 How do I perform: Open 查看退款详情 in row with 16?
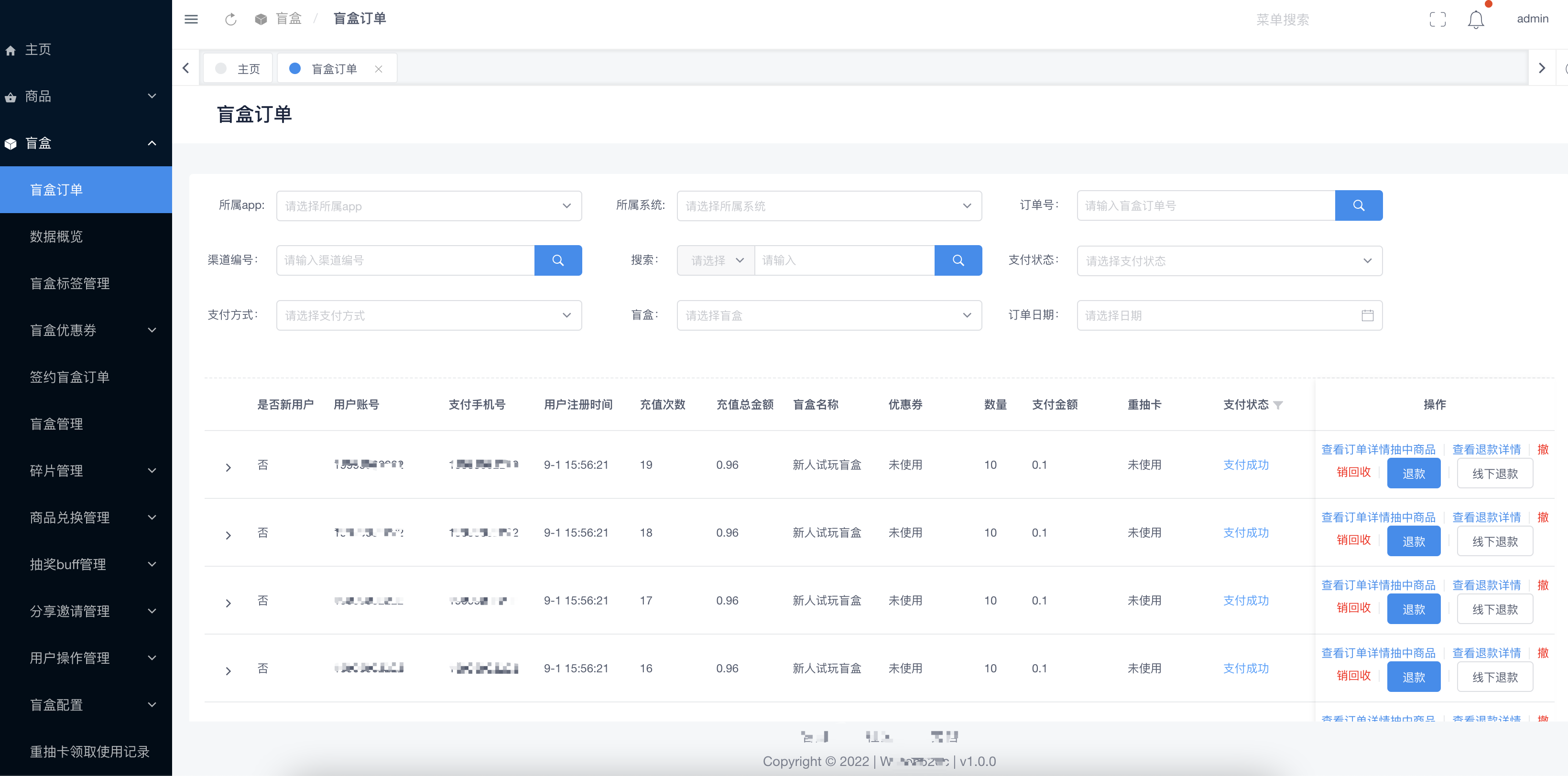[x=1486, y=653]
